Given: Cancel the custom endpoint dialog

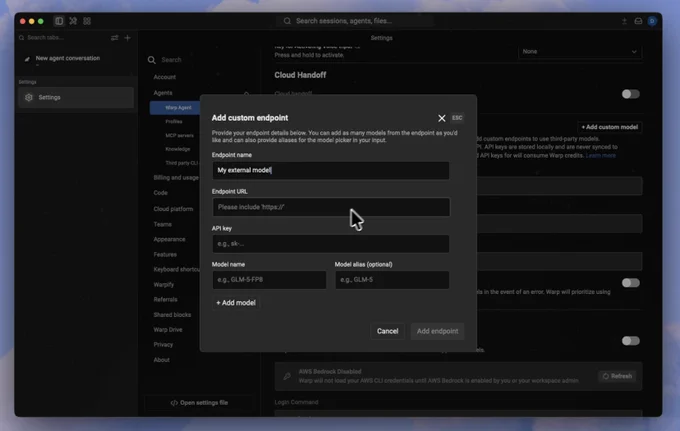Looking at the screenshot, I should pyautogui.click(x=387, y=331).
